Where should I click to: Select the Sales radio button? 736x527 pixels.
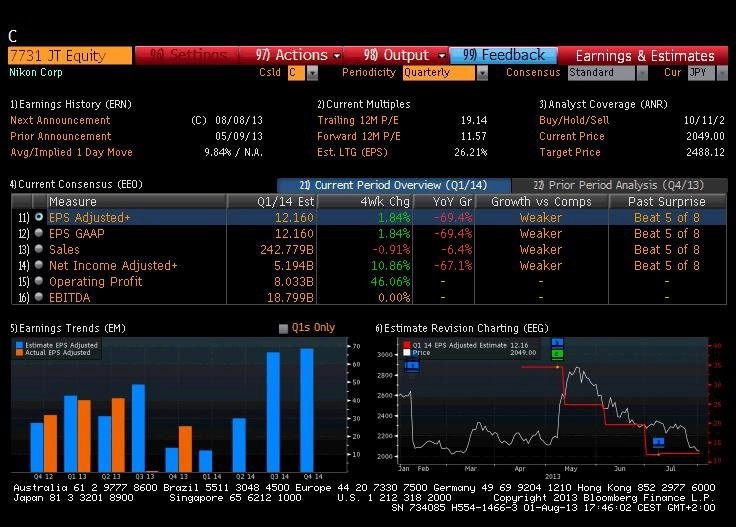click(39, 249)
